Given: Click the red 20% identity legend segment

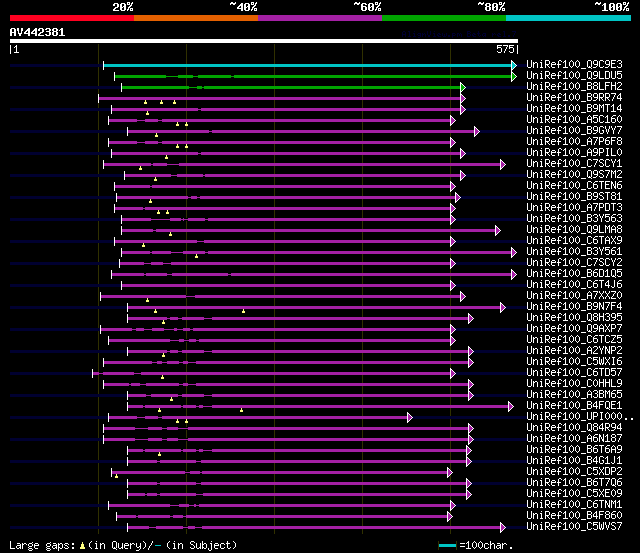Looking at the screenshot, I should pyautogui.click(x=72, y=18).
